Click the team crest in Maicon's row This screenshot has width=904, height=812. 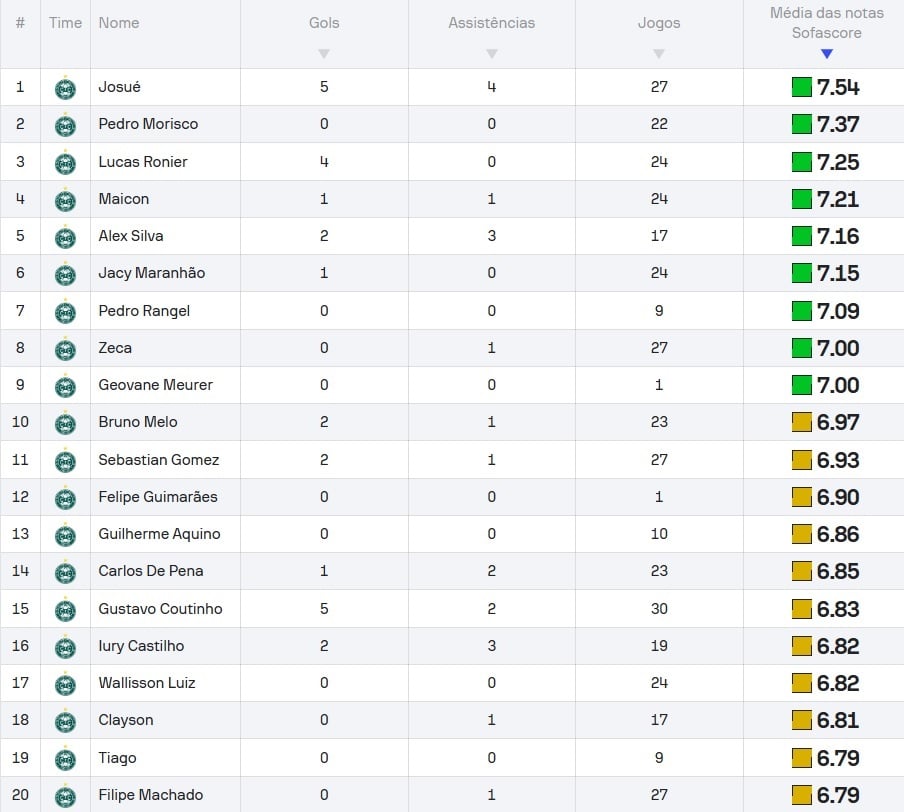(x=65, y=200)
